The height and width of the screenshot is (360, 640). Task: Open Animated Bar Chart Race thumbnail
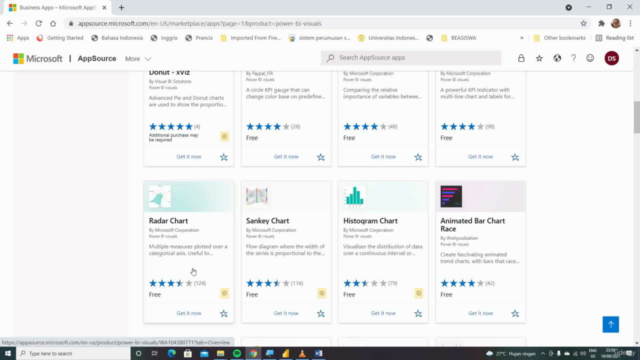[x=451, y=196]
